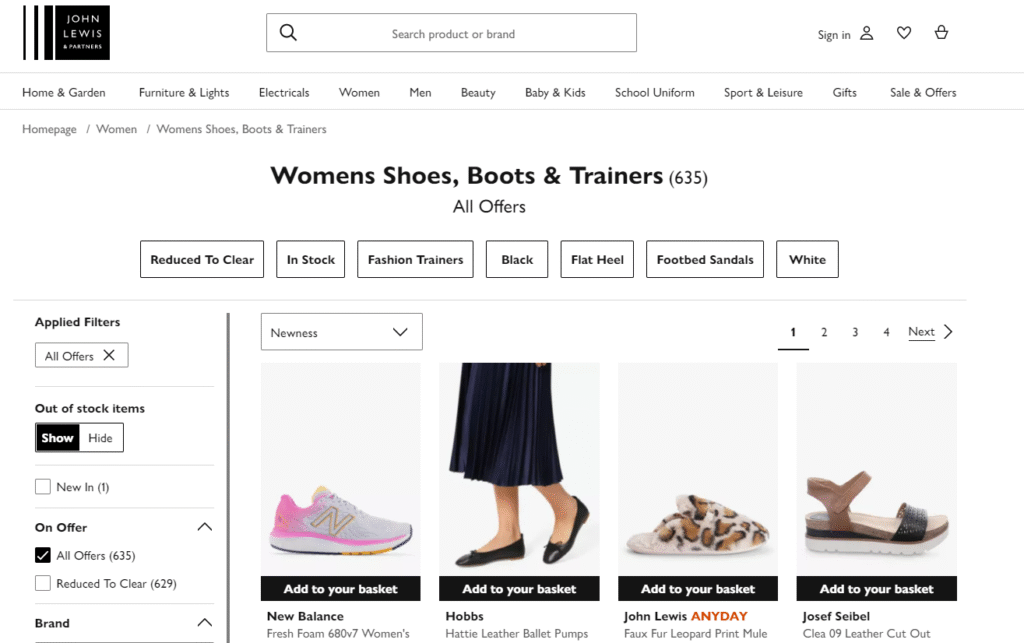Open the Sale & Offers menu
This screenshot has height=643, width=1024.
pyautogui.click(x=923, y=93)
